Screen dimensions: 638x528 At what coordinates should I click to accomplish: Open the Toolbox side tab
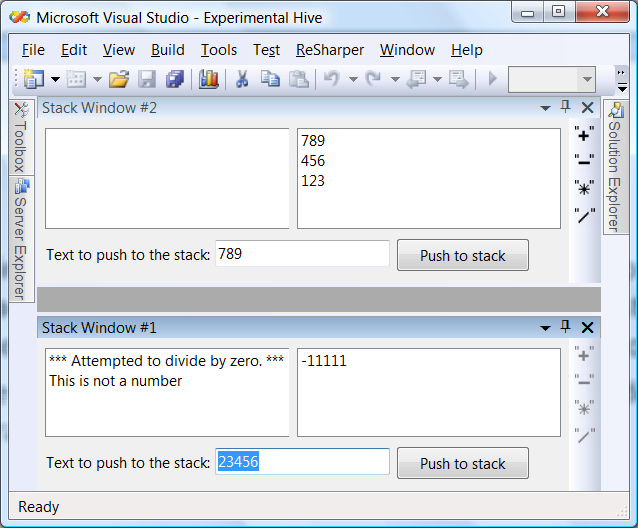coord(21,137)
